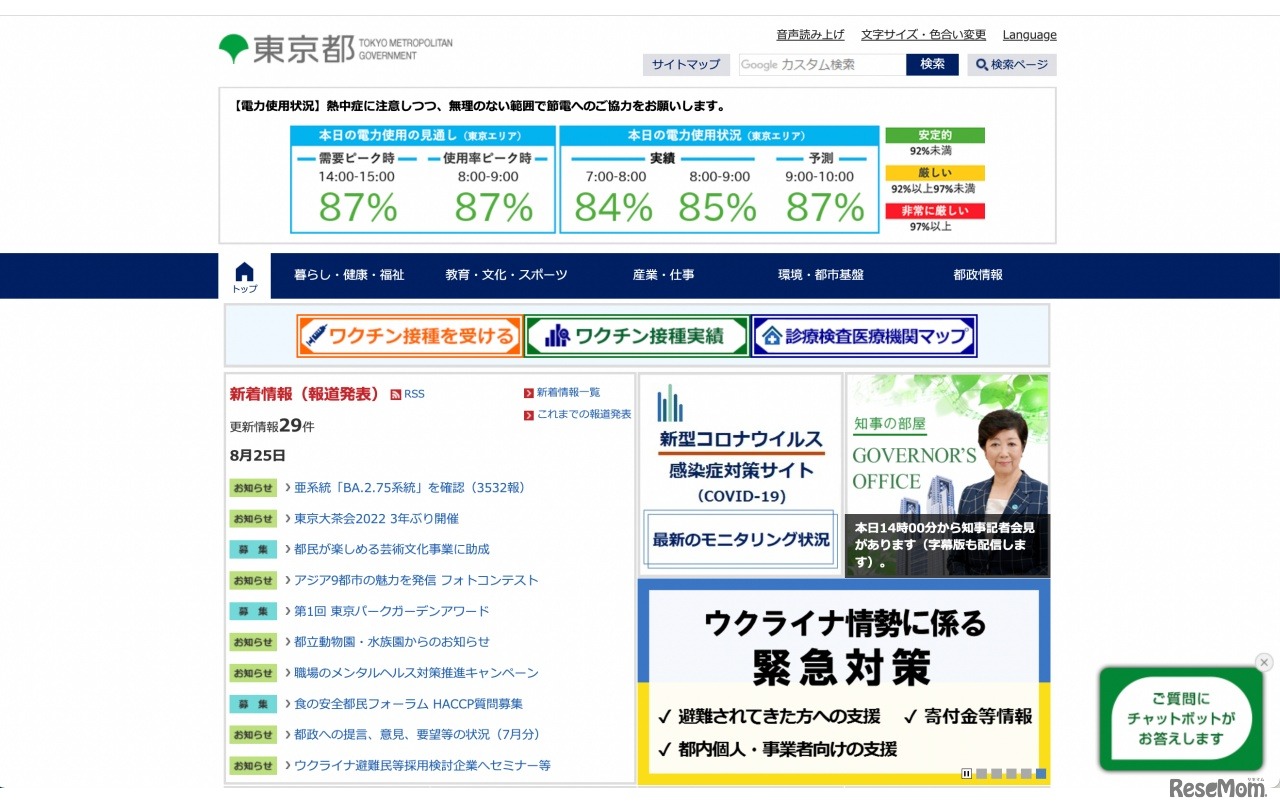Click the 8月25日 date heading
Viewport: 1280px width, 811px height.
258,456
